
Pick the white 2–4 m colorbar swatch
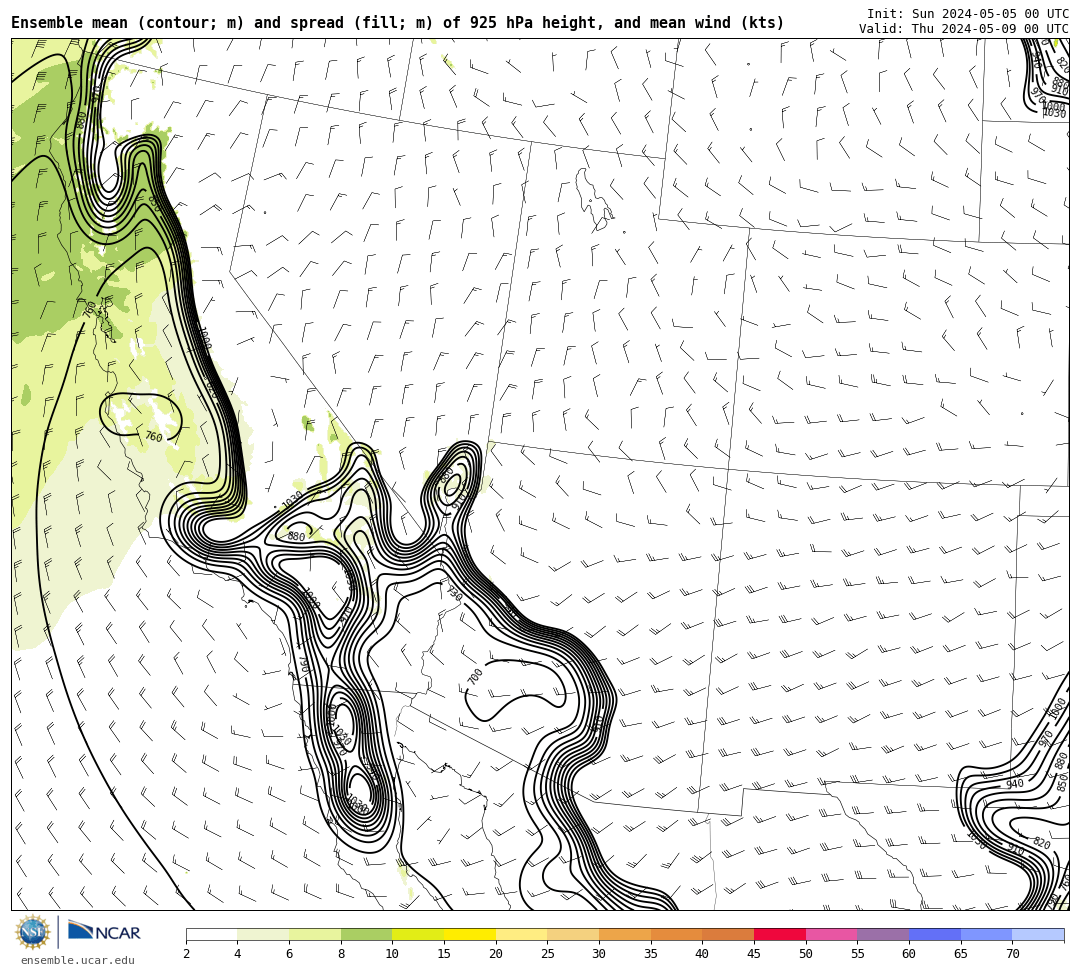(x=211, y=934)
